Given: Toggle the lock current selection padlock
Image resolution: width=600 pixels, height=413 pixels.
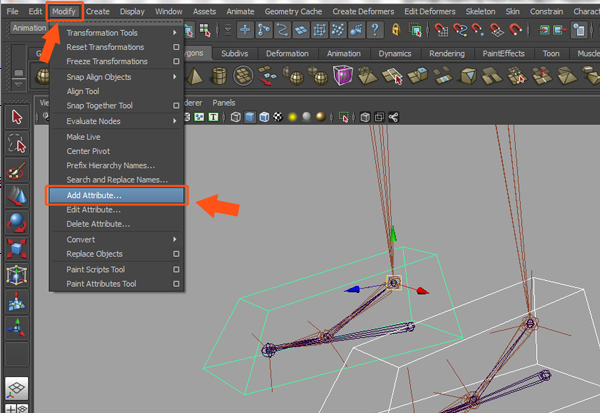Looking at the screenshot, I should point(396,30).
